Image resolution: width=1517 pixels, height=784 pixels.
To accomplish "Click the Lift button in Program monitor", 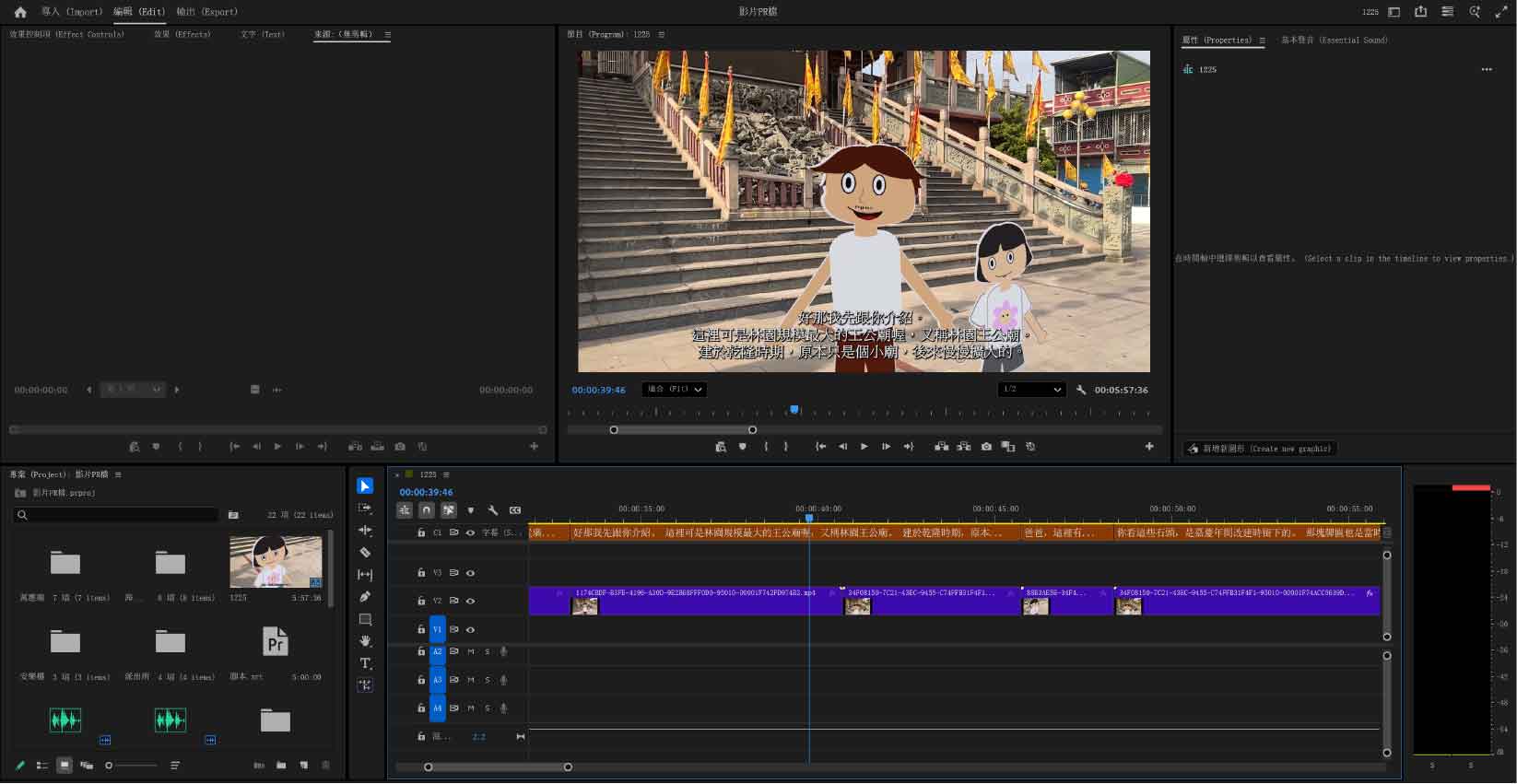I will pyautogui.click(x=941, y=447).
